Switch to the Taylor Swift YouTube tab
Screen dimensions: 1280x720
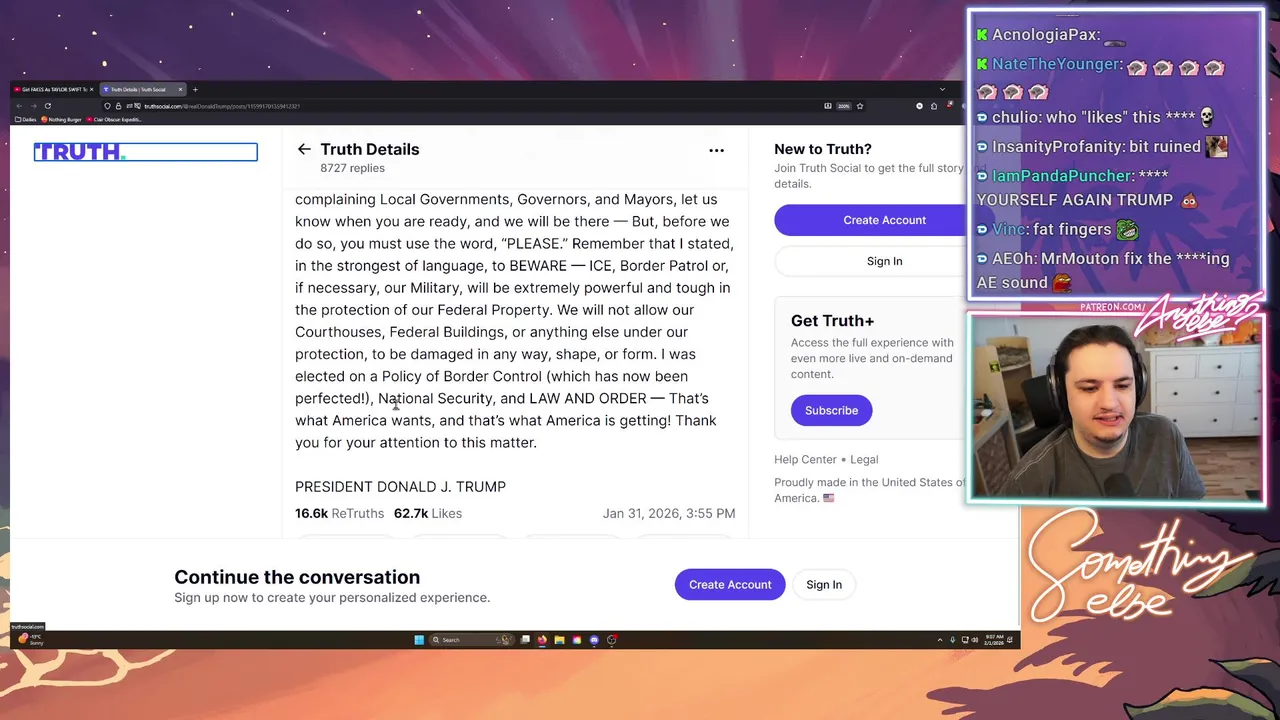(53, 89)
